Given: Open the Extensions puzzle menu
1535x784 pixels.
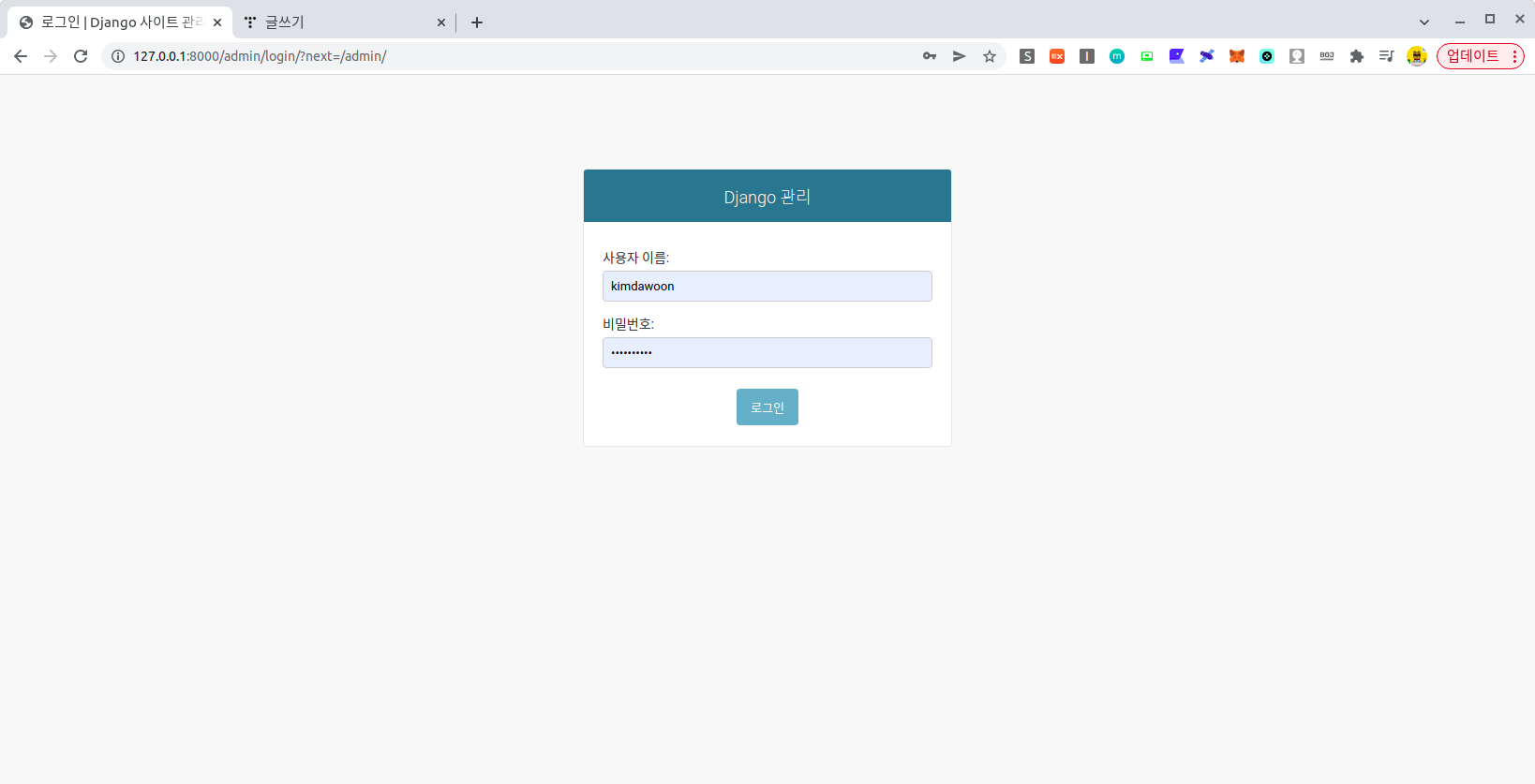Looking at the screenshot, I should pos(1357,56).
